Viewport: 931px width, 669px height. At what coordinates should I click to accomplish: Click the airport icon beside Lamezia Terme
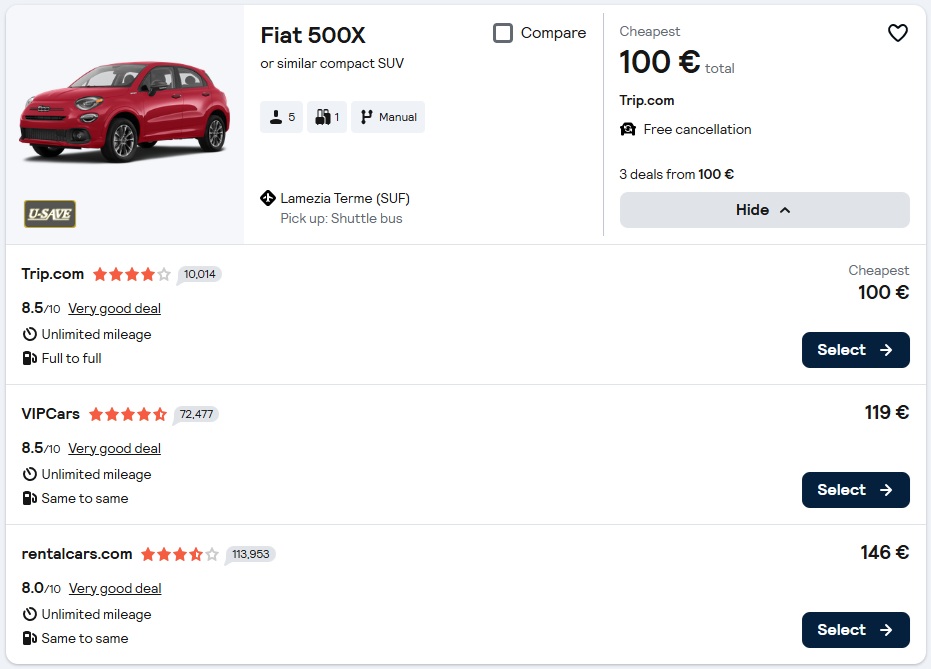(x=268, y=198)
